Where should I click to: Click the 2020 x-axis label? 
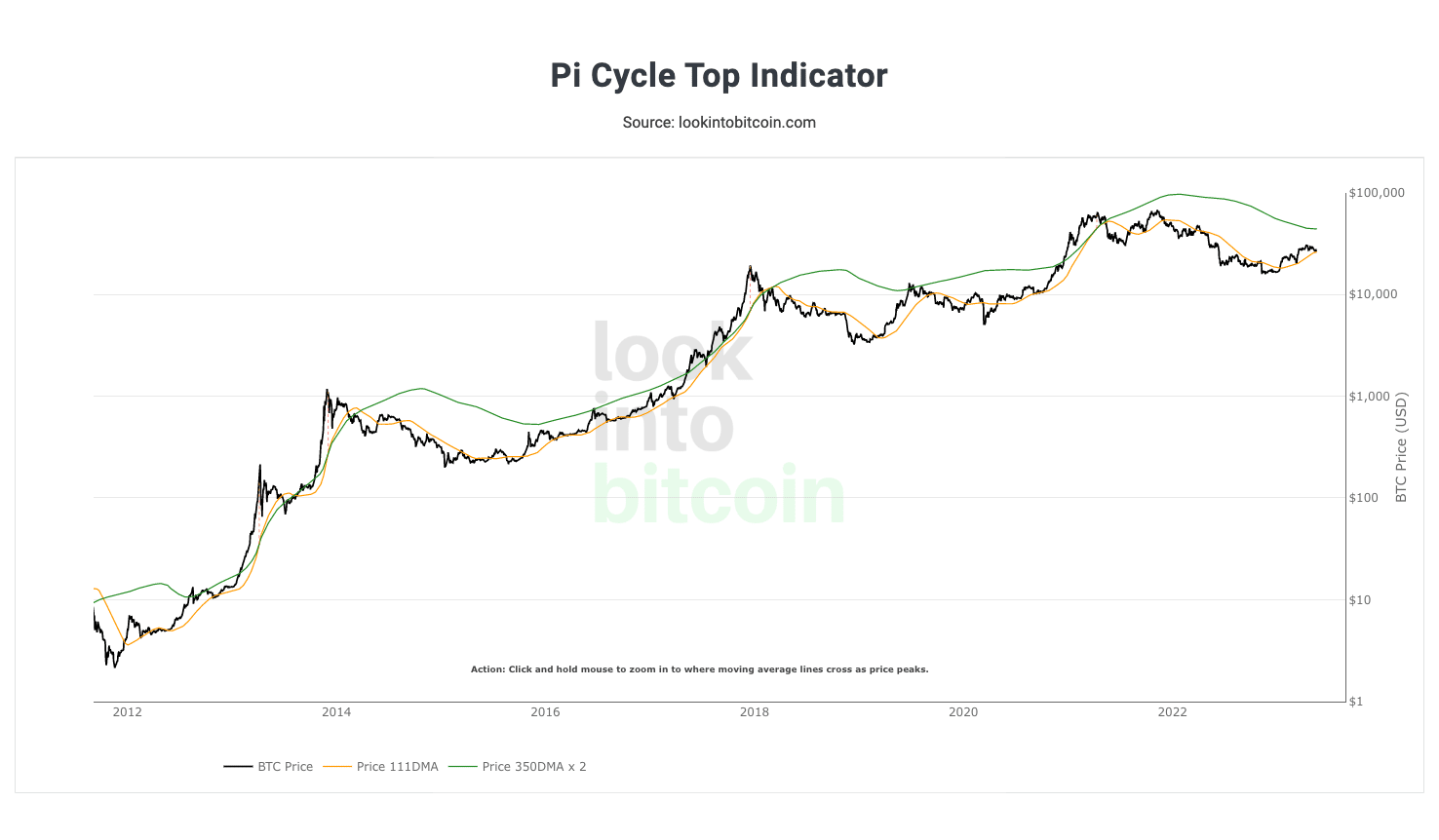[x=963, y=712]
